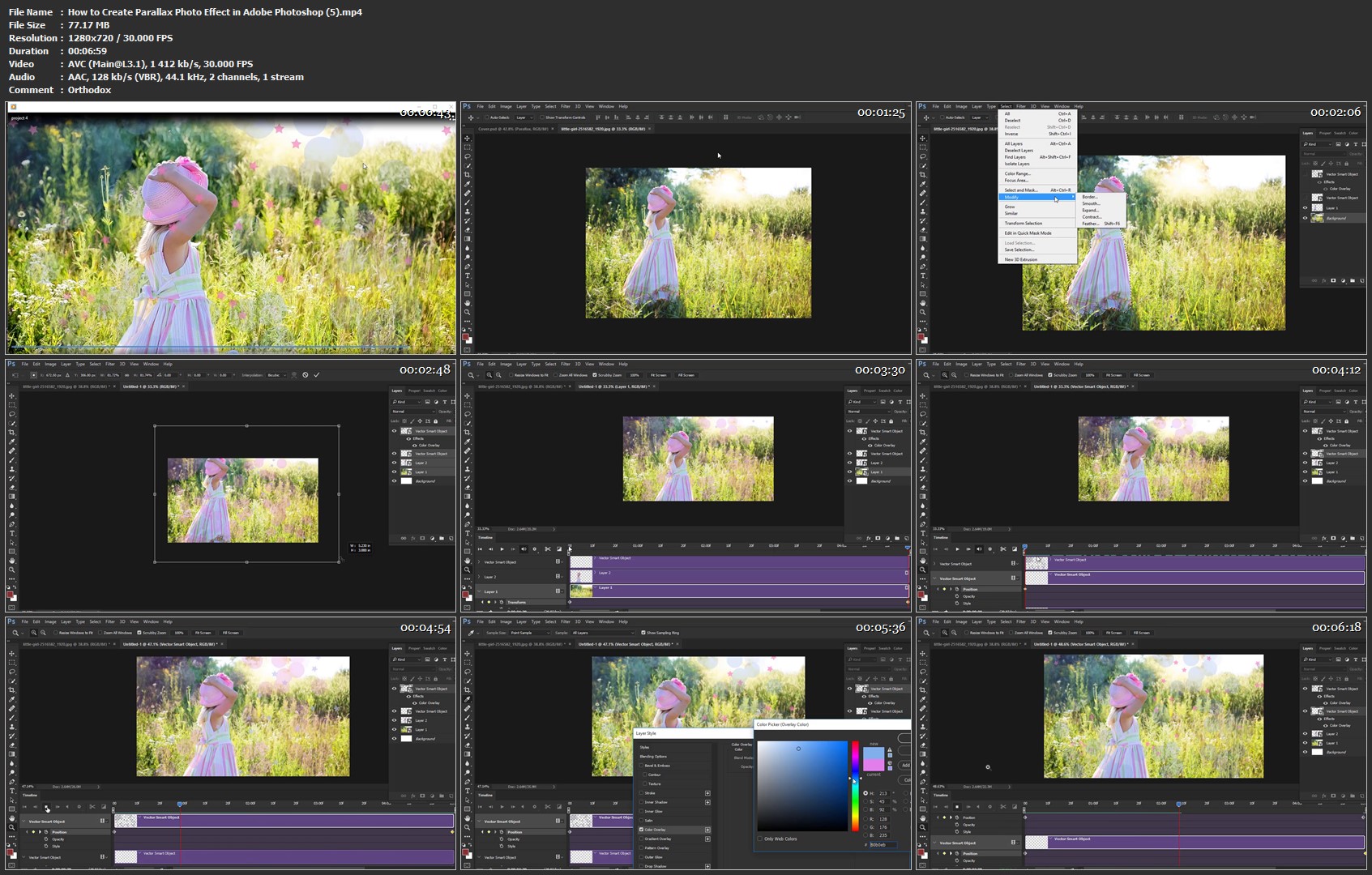Open the File menu in the 00:01:25 frame
This screenshot has width=1372, height=875.
point(480,106)
